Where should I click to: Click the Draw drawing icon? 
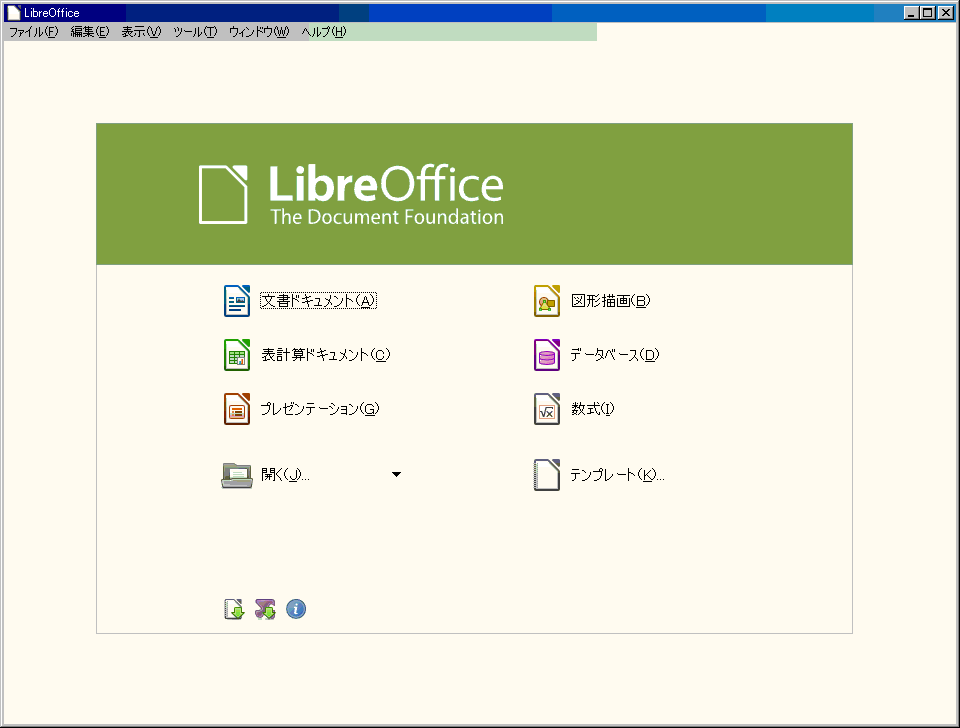(x=547, y=301)
